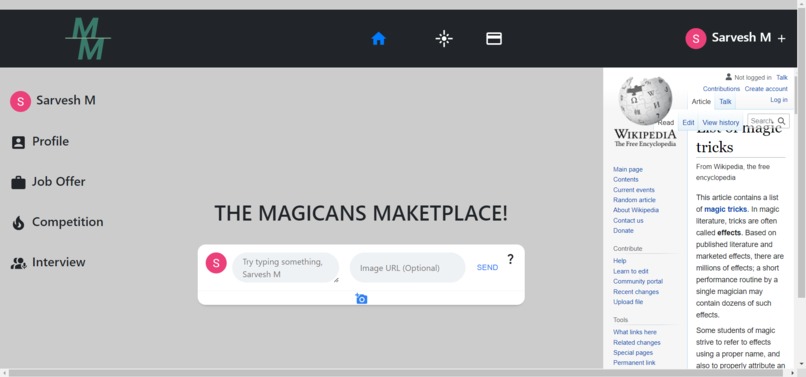Viewport: 806px width, 377px height.
Task: Click the Not logged in user icon
Action: 728,77
